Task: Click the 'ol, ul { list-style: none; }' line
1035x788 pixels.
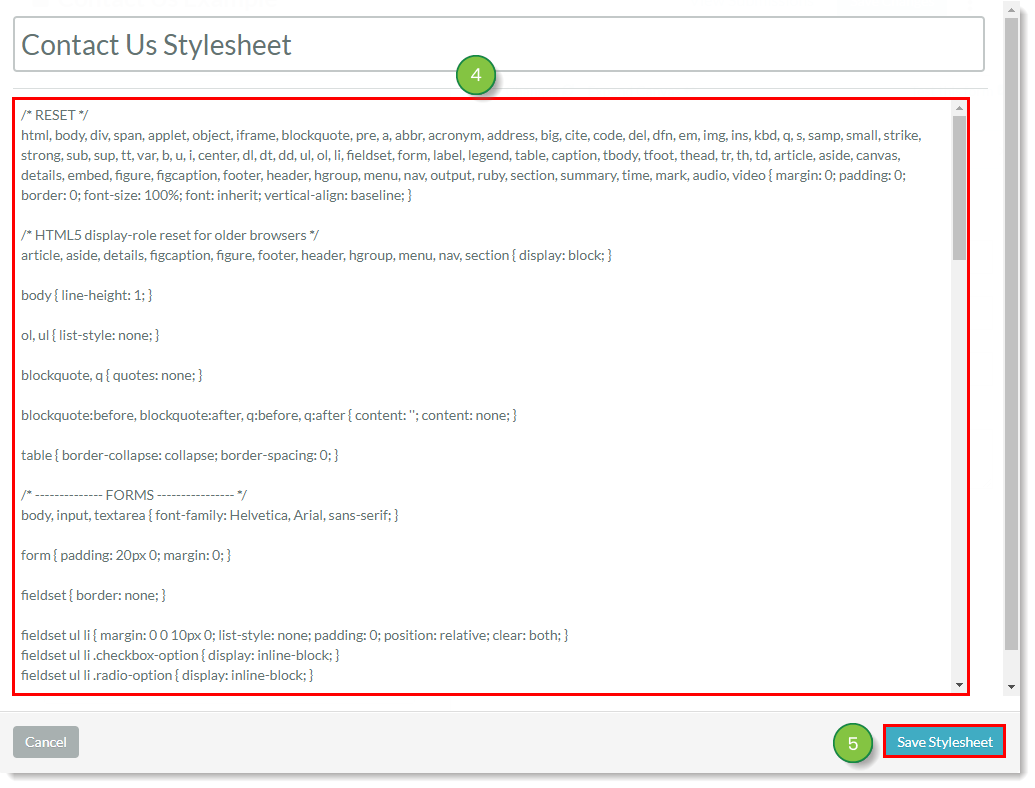Action: (90, 335)
